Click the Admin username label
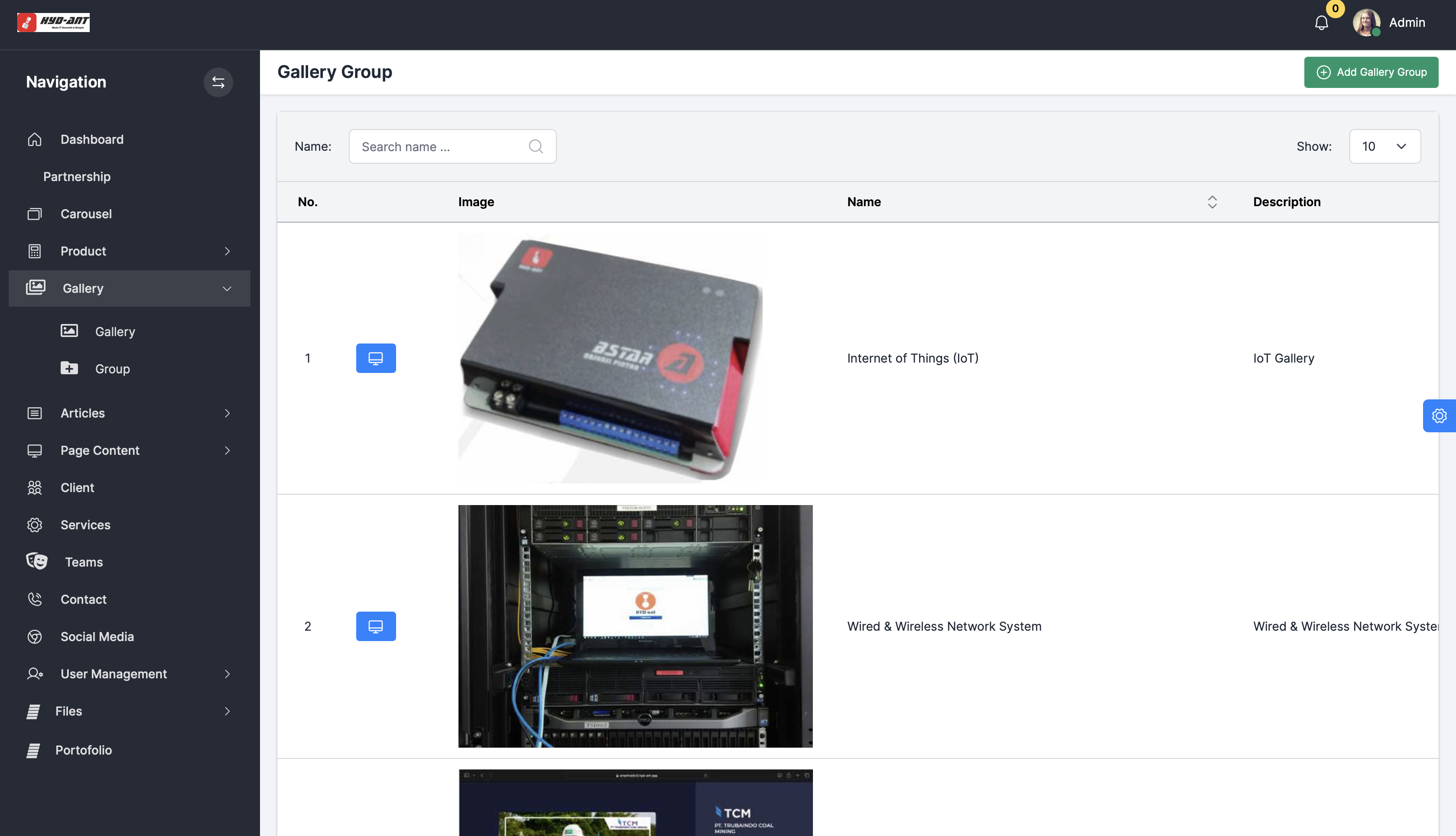The width and height of the screenshot is (1456, 836). (x=1407, y=23)
